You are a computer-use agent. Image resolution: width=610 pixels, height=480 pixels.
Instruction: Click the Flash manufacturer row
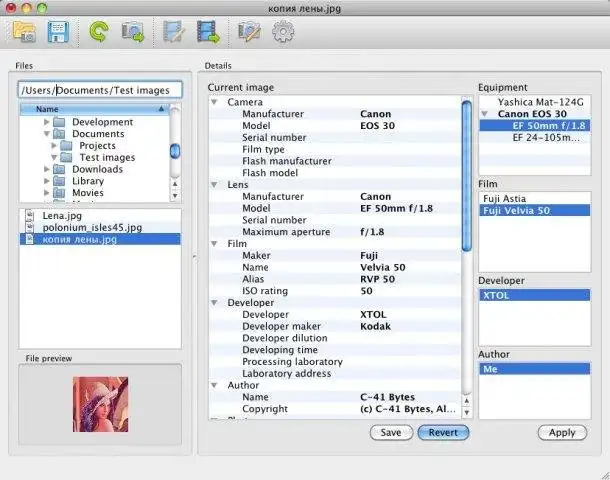click(x=335, y=161)
